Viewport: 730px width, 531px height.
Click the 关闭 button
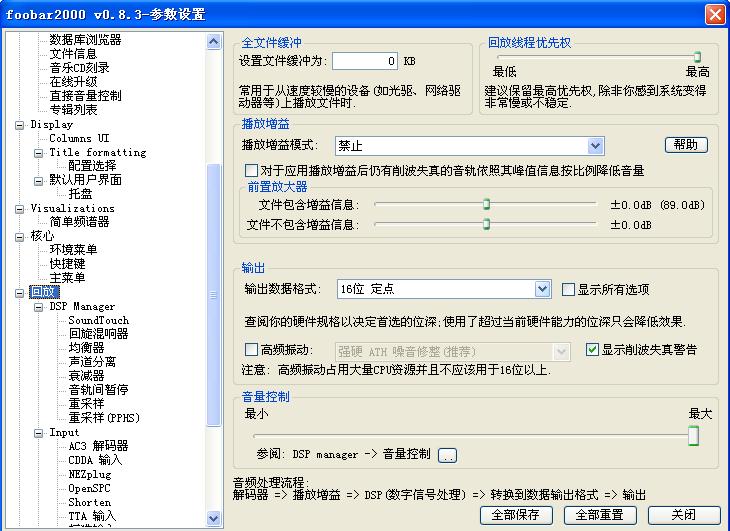pyautogui.click(x=684, y=515)
